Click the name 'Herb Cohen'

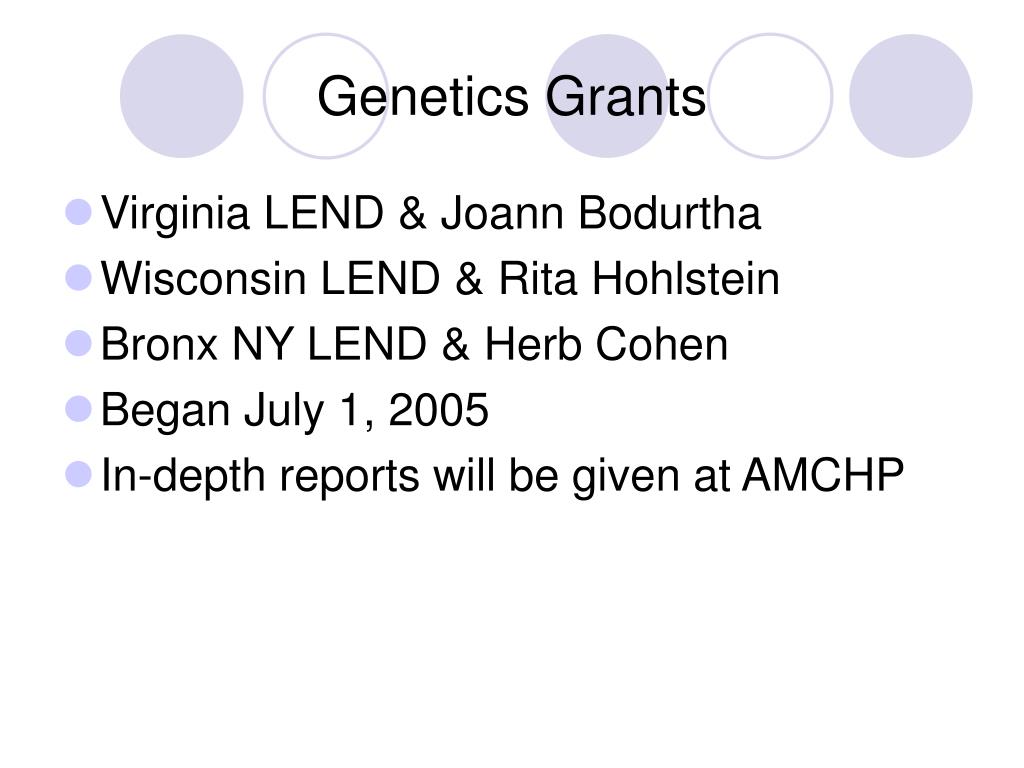606,344
